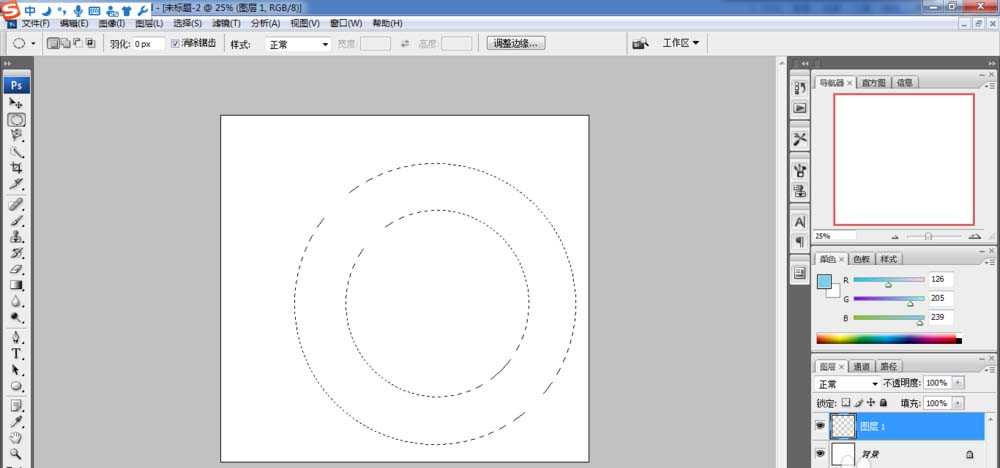
Task: Open the 样式 style dropdown
Action: point(298,44)
